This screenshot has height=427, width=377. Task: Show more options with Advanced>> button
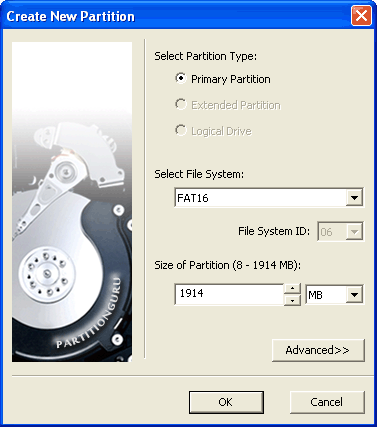coord(318,350)
